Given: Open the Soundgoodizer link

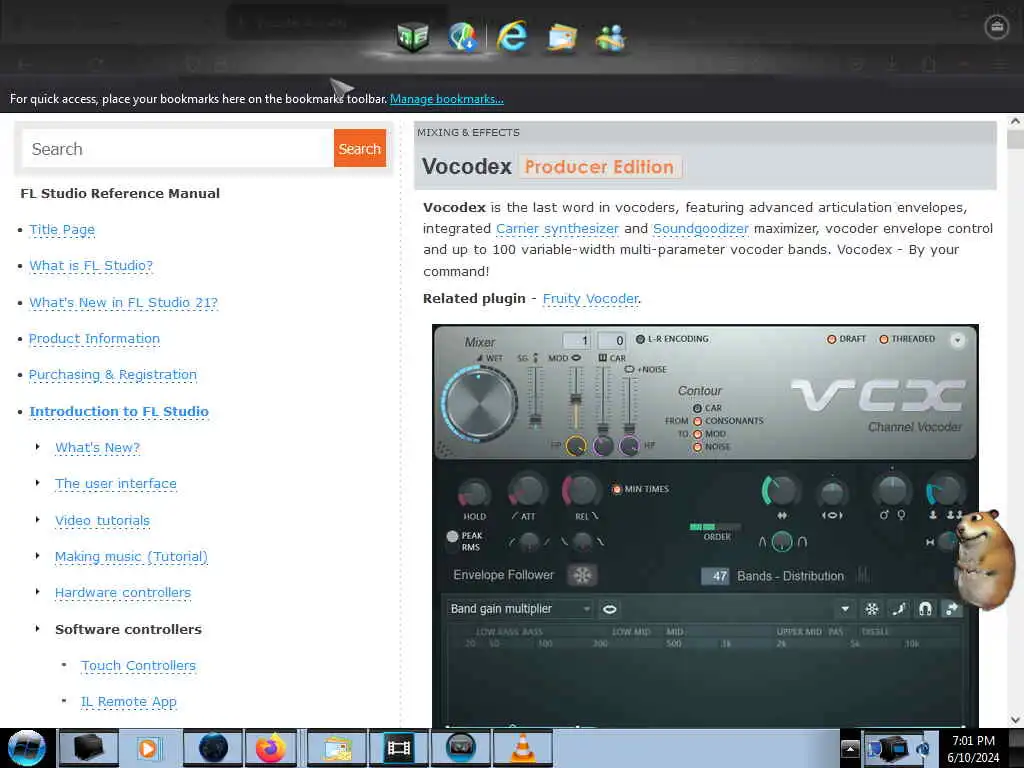Looking at the screenshot, I should (x=701, y=229).
